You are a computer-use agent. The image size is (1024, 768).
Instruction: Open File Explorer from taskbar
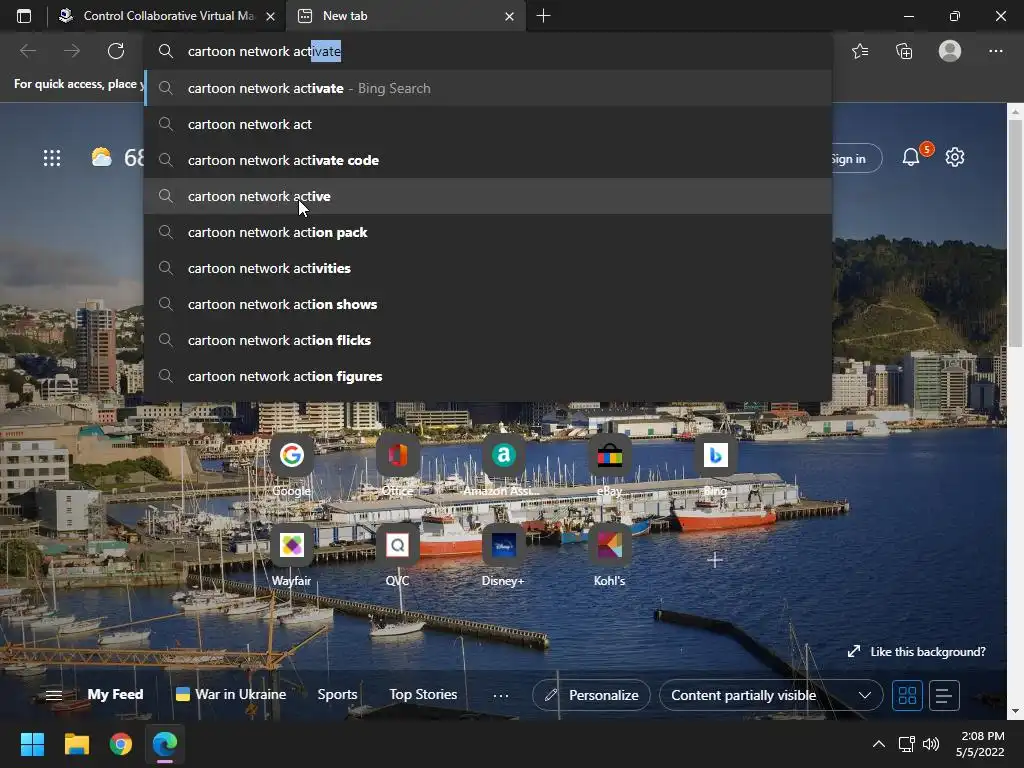click(76, 744)
